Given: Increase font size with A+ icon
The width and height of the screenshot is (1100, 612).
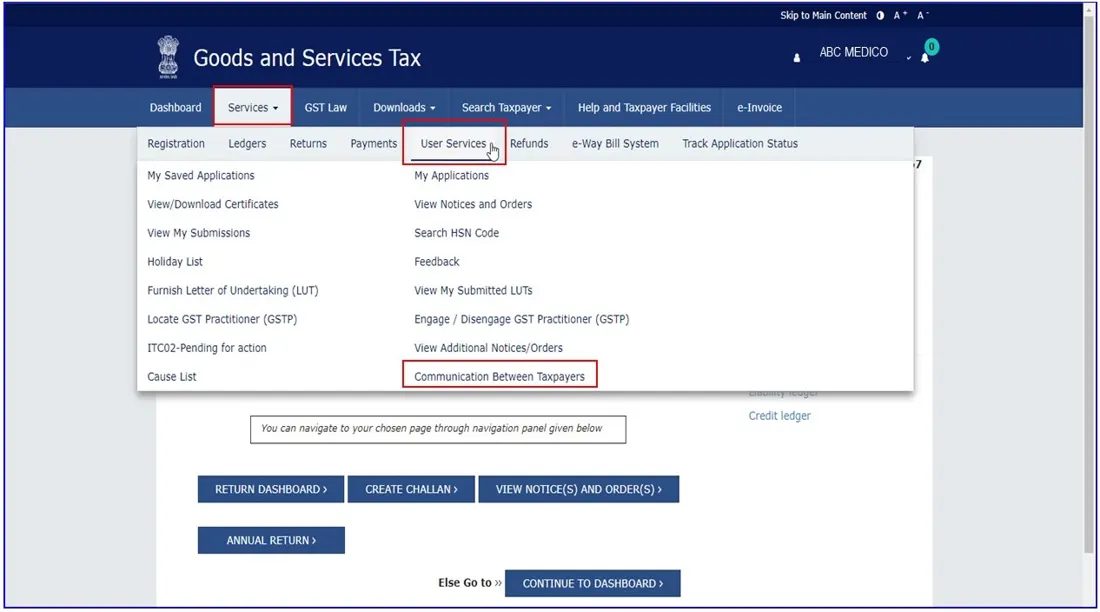Looking at the screenshot, I should click(900, 15).
